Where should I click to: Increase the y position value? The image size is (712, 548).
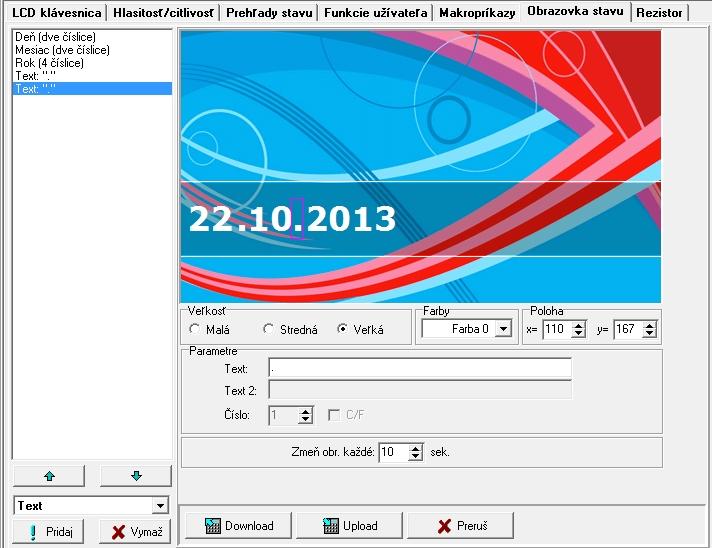coord(650,325)
